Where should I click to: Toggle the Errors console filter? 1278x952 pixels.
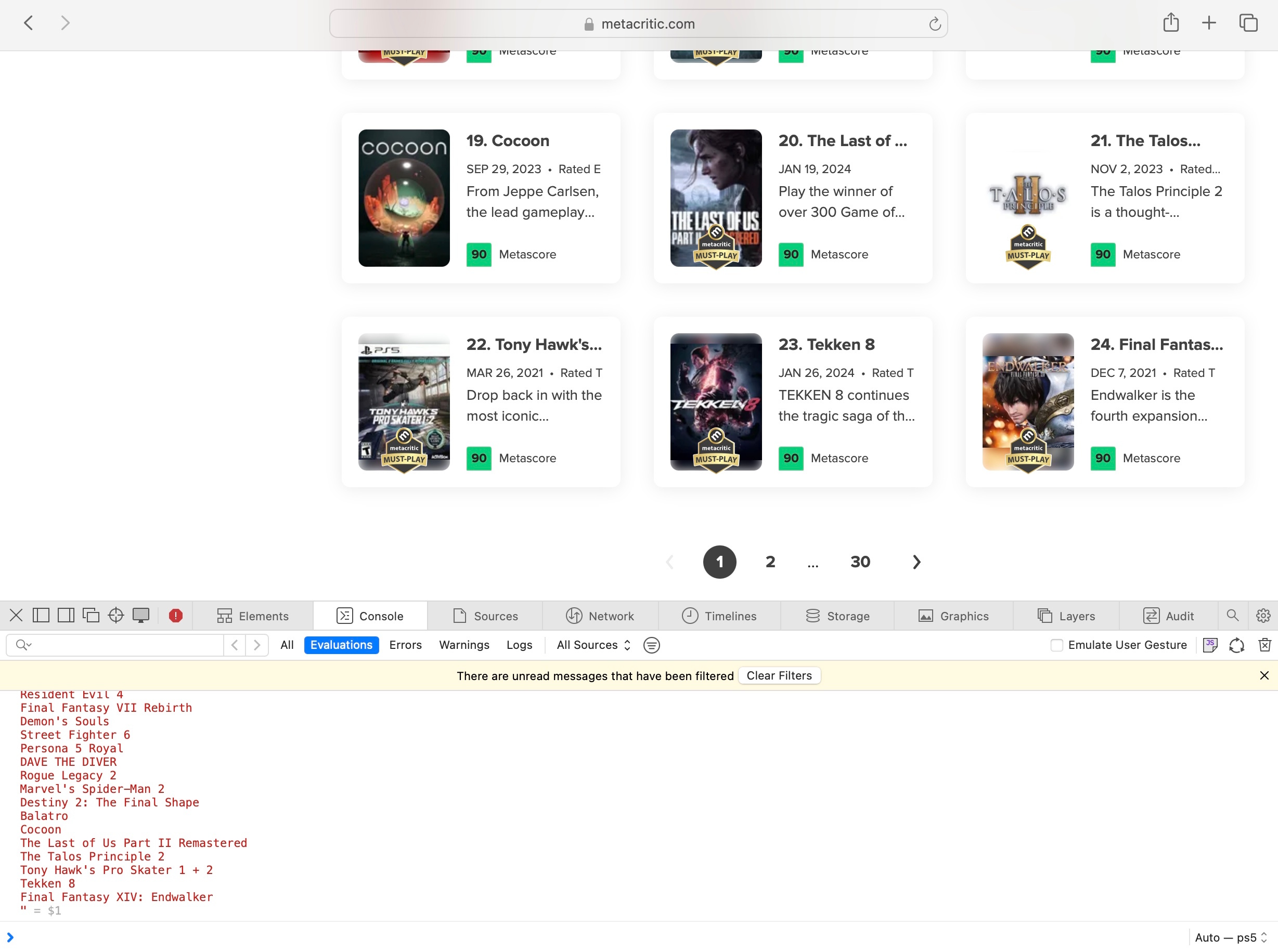coord(405,645)
